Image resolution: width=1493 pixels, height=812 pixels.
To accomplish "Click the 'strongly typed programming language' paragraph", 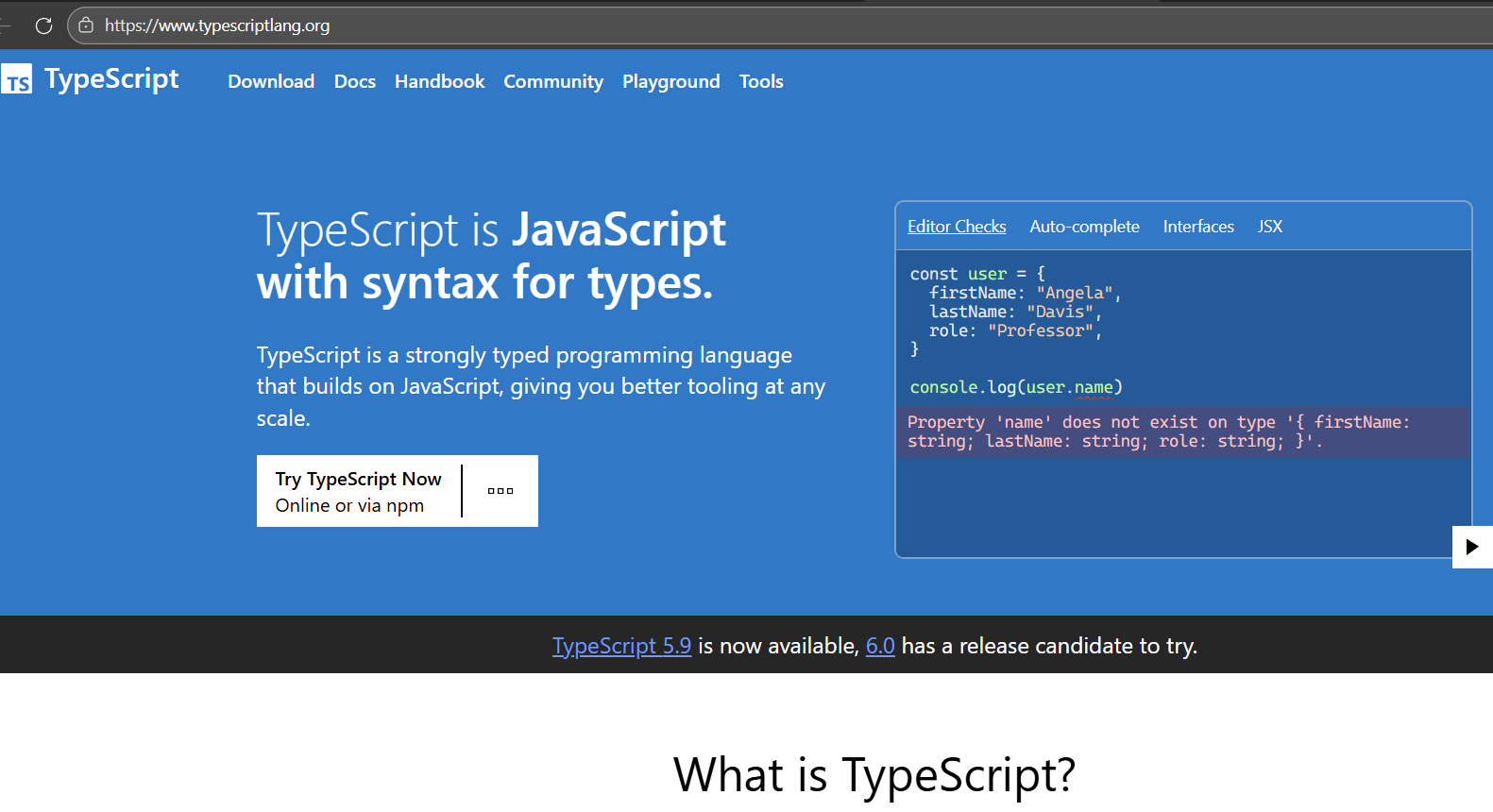I will [x=541, y=386].
